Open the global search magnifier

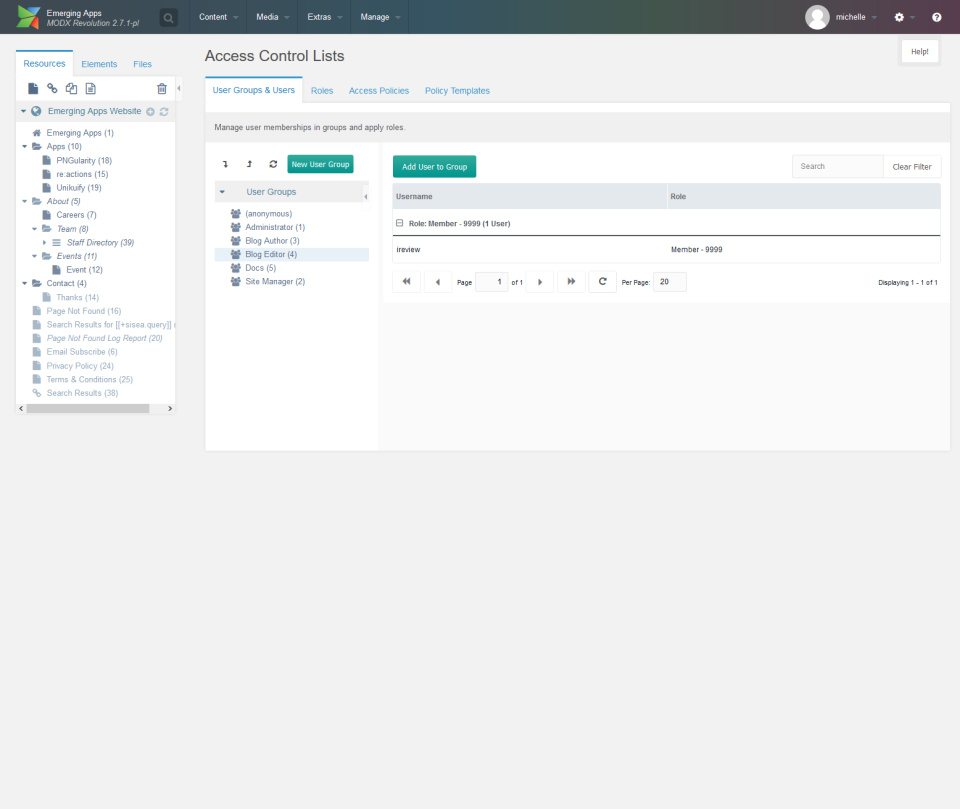pyautogui.click(x=168, y=17)
